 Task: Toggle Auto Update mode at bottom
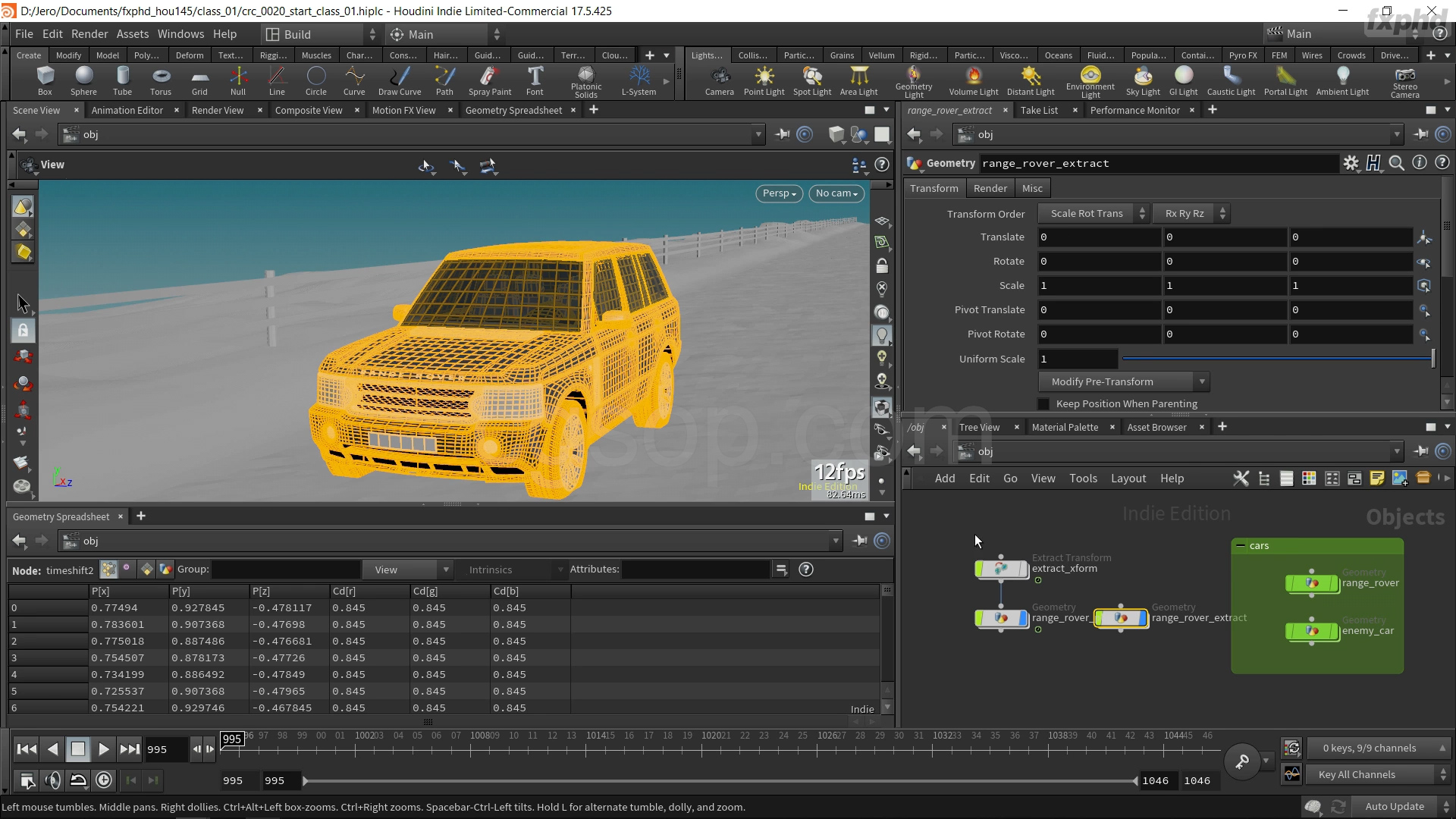click(x=1394, y=806)
